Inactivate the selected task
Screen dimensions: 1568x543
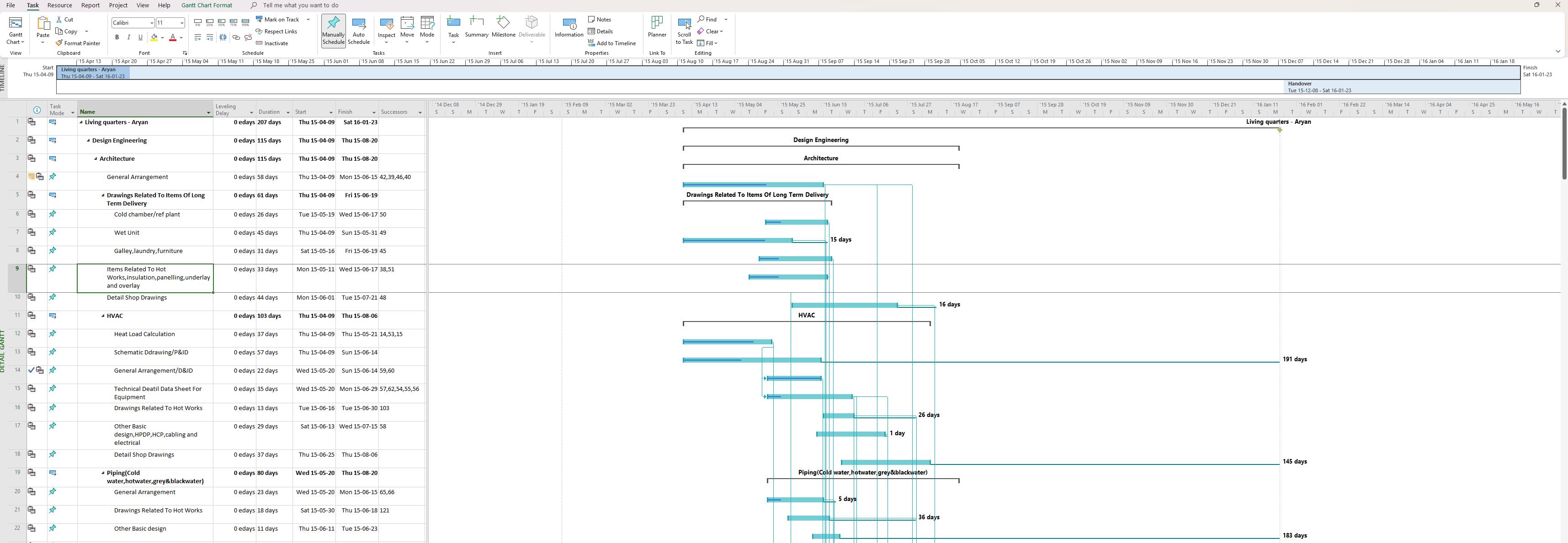coord(272,43)
